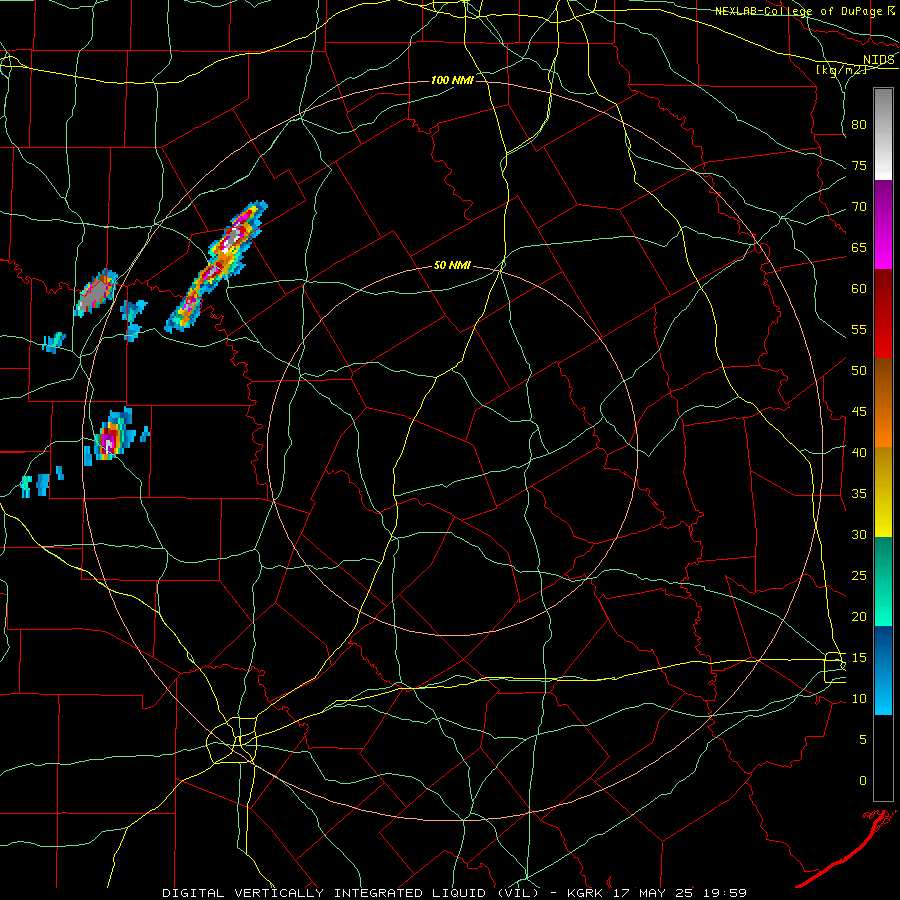This screenshot has height=900, width=900.
Task: Select the dark red segment of the color scale
Action: tap(883, 314)
